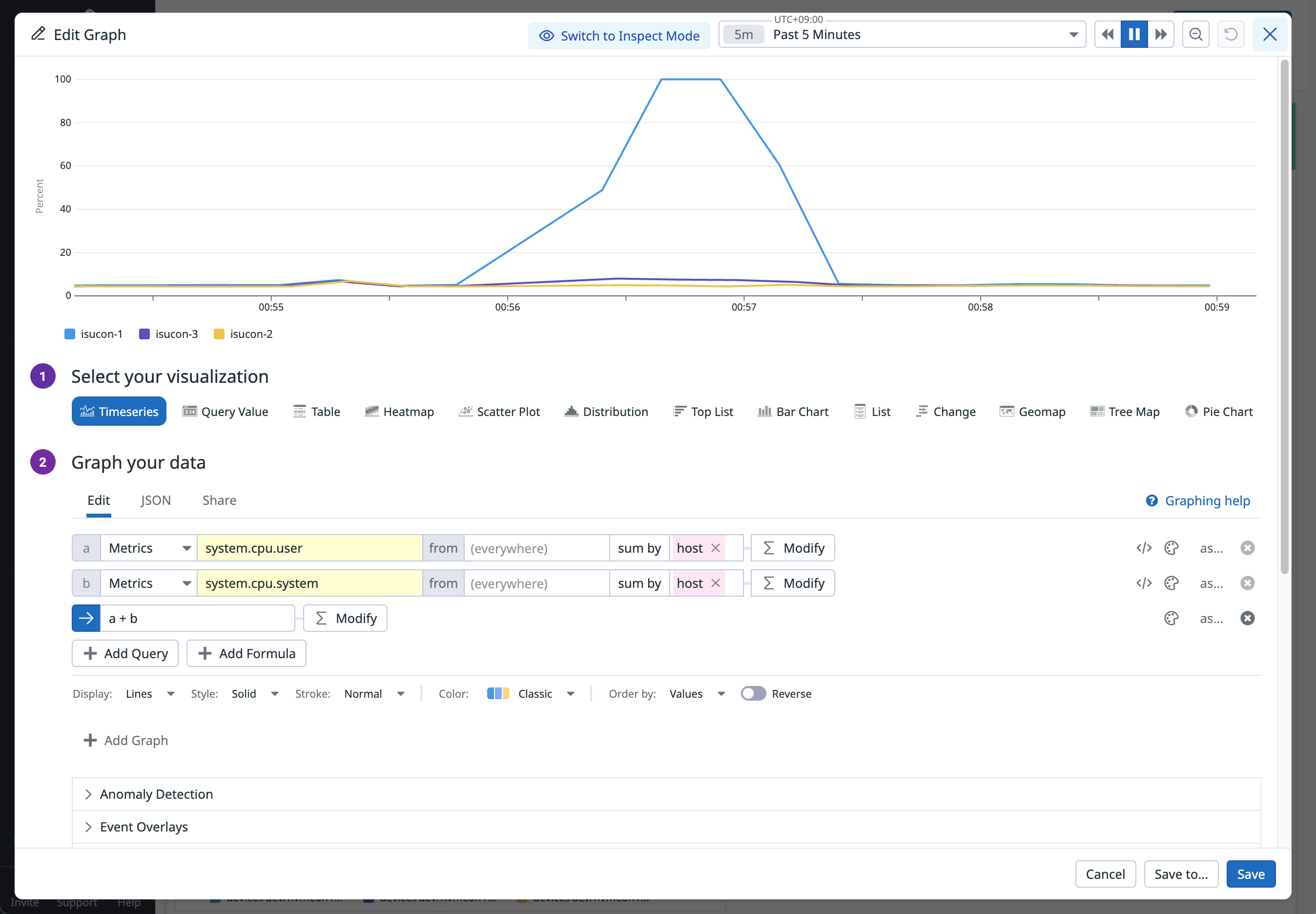Click the rewind time range icon
Viewport: 1316px width, 914px height.
click(x=1107, y=35)
